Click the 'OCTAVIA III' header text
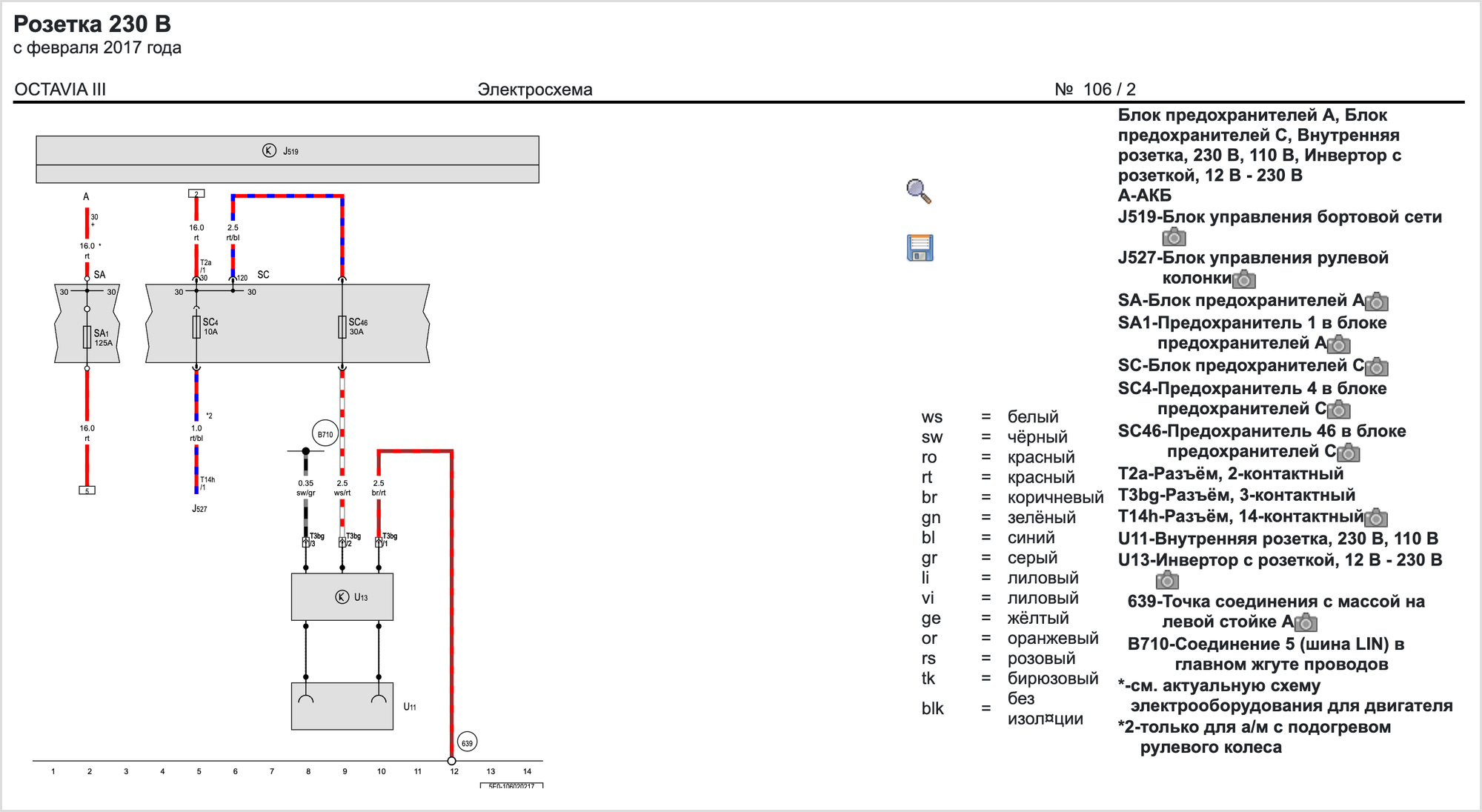The height and width of the screenshot is (812, 1482). coord(60,90)
